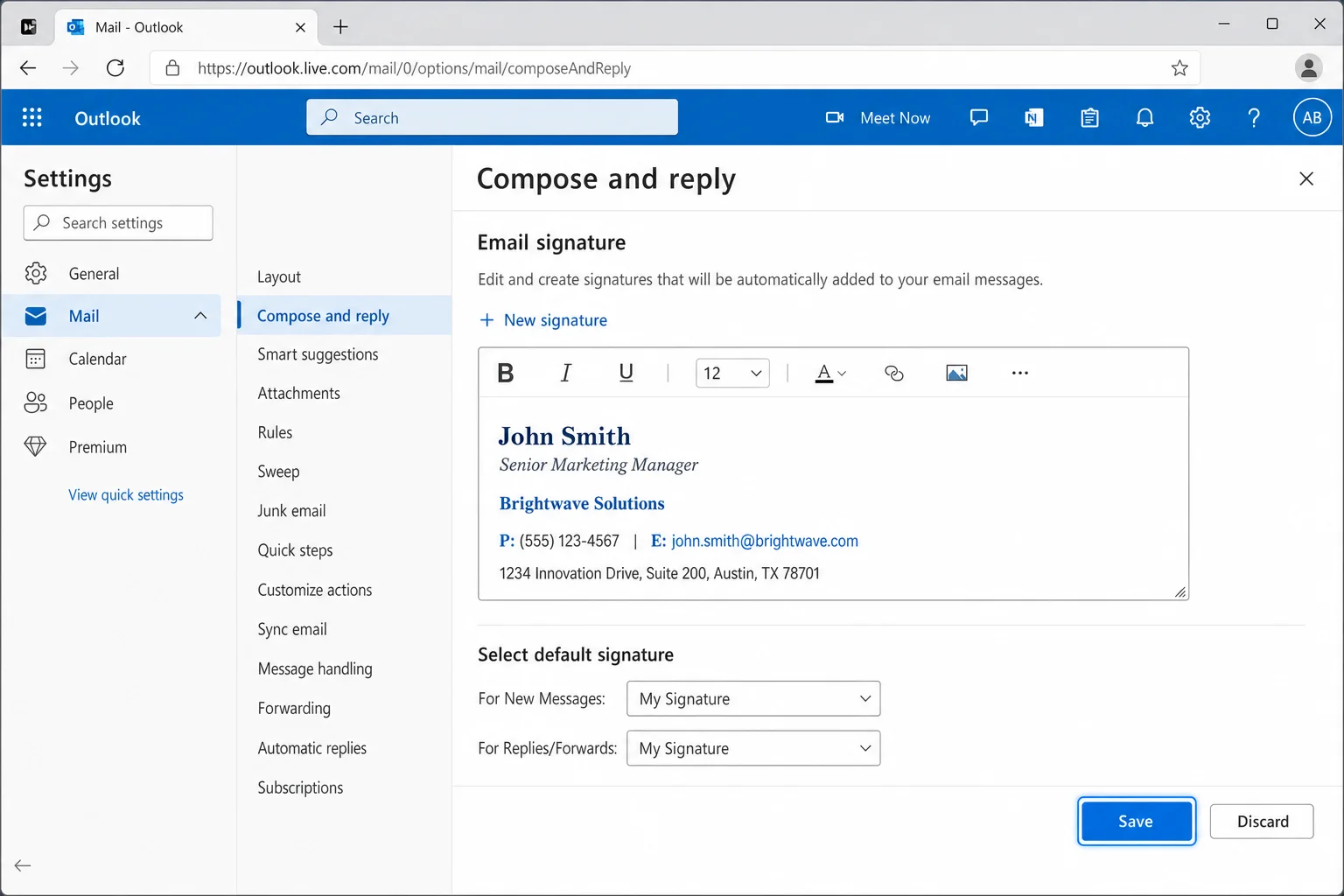The image size is (1344, 896).
Task: Click New signature link
Action: (543, 320)
